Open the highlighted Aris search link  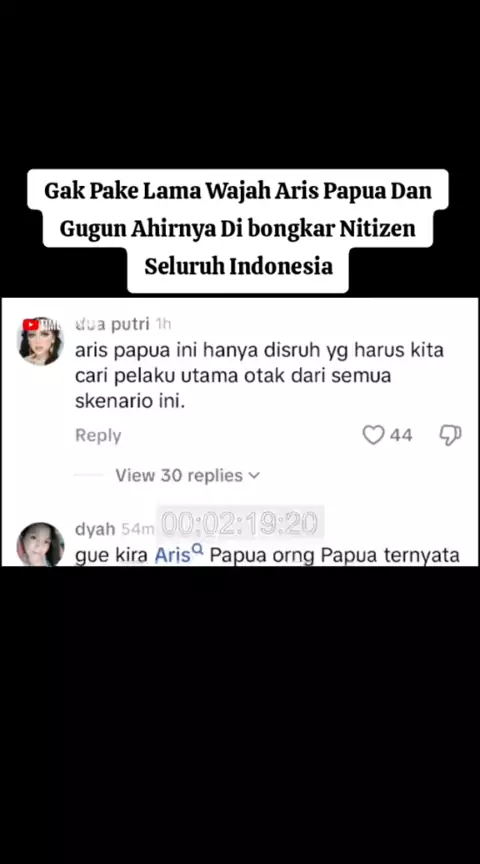172,555
